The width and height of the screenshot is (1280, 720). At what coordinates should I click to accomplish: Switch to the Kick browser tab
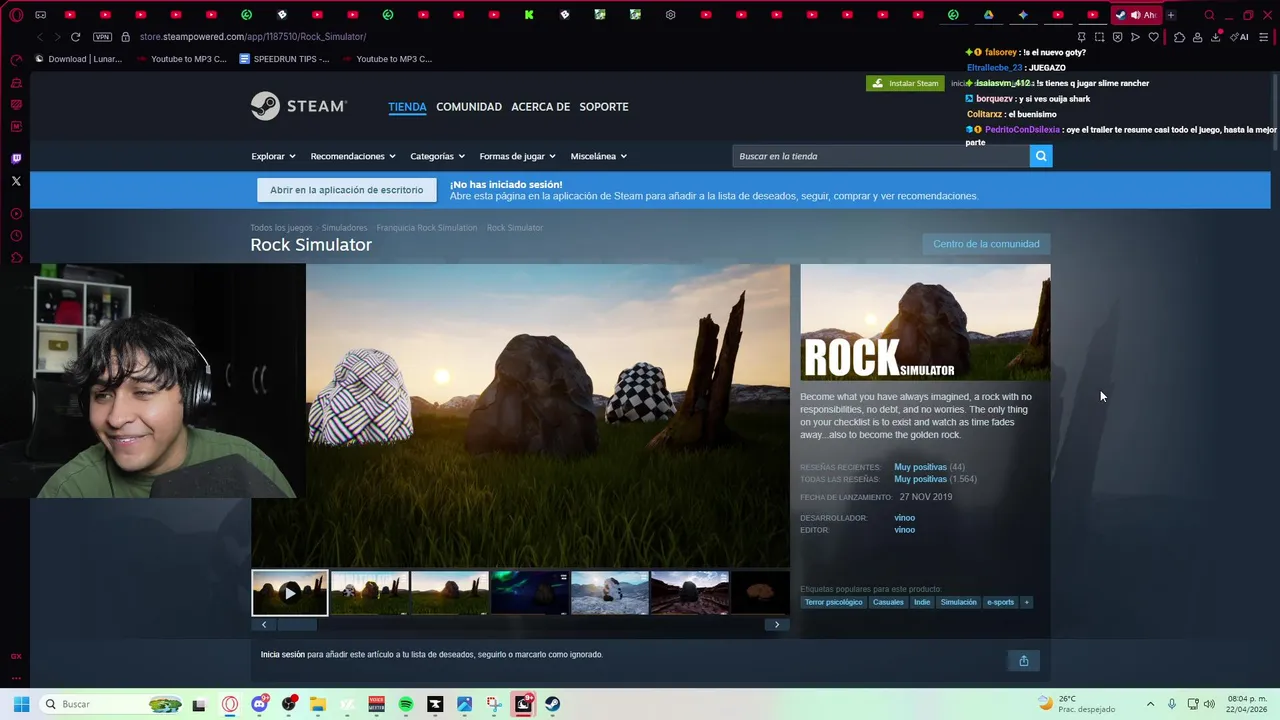pyautogui.click(x=529, y=15)
